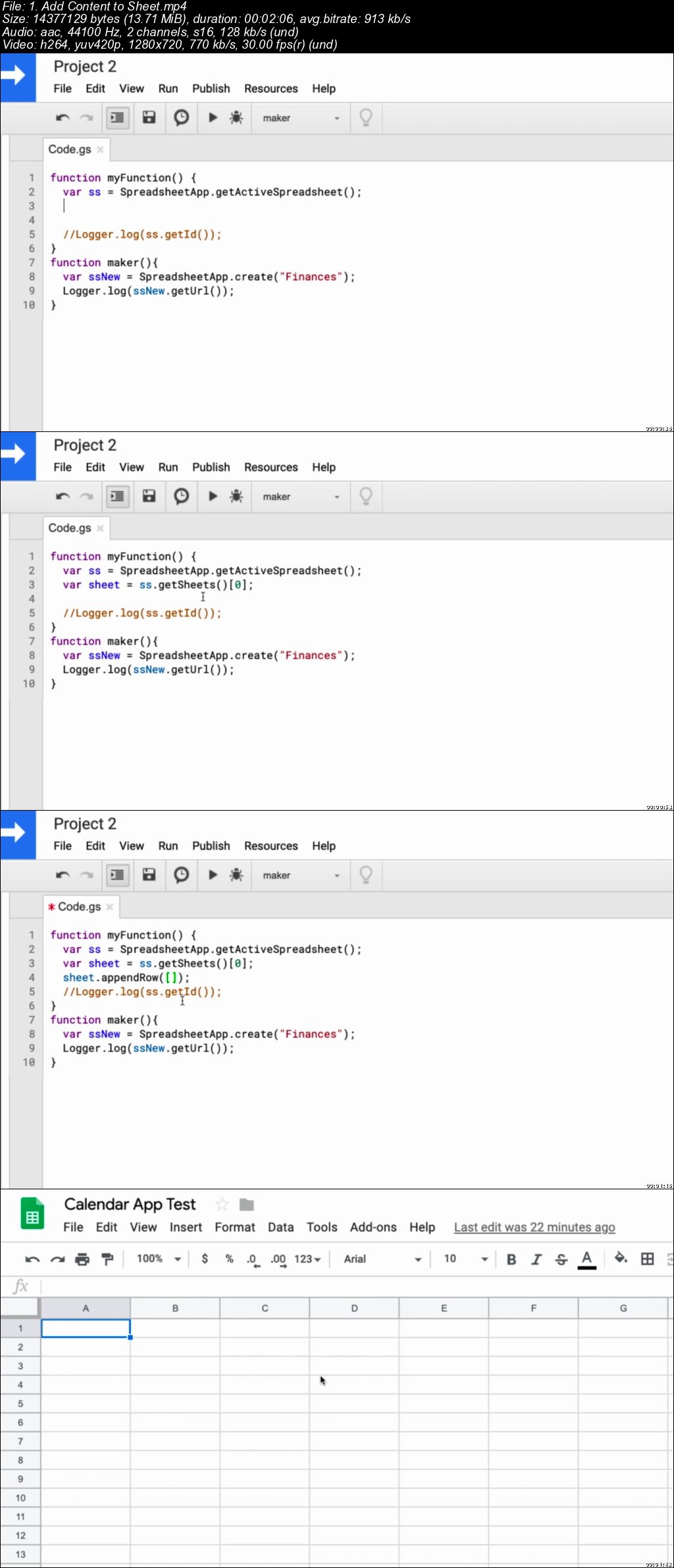Screen dimensions: 674x1568
Task: Click Redo in the Sheets toolbar
Action: [57, 1259]
